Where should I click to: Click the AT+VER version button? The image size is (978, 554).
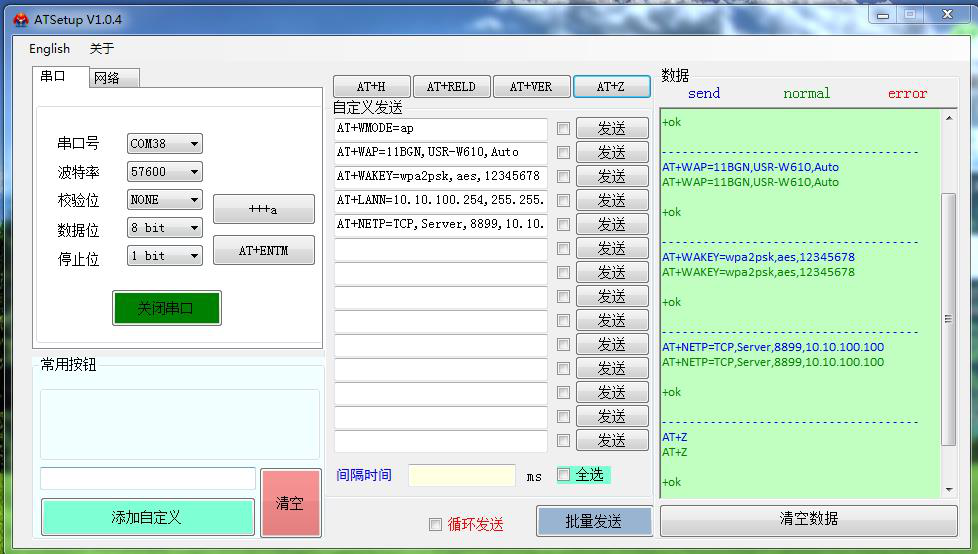[531, 87]
